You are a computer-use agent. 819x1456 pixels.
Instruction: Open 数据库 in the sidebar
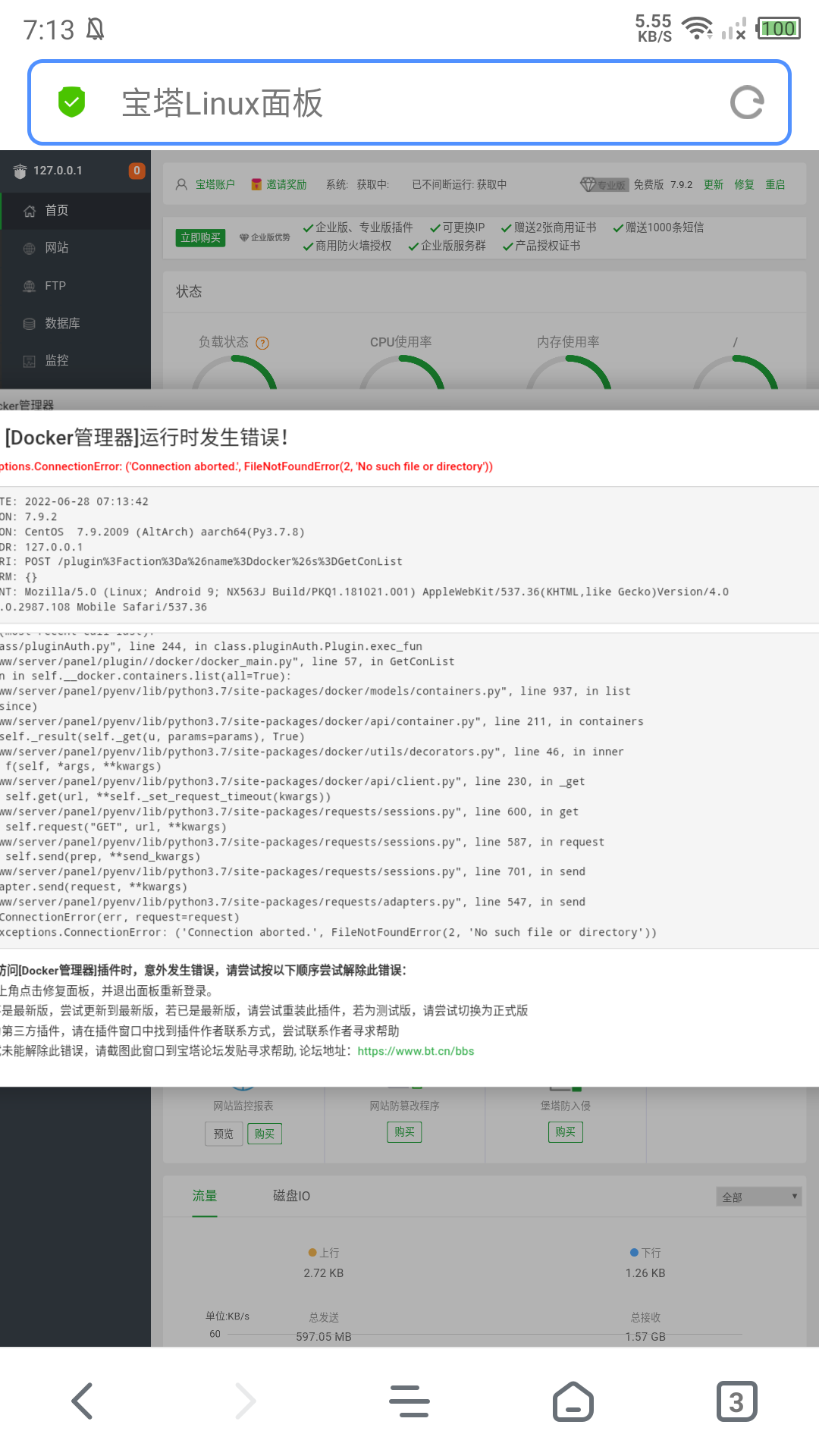point(76,323)
